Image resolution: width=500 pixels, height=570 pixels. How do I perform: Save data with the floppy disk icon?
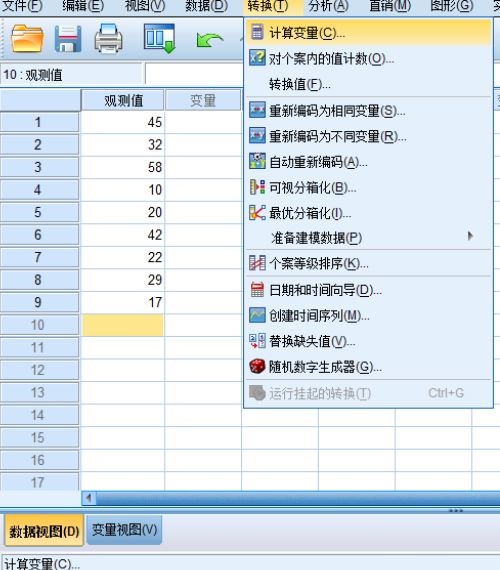(68, 39)
